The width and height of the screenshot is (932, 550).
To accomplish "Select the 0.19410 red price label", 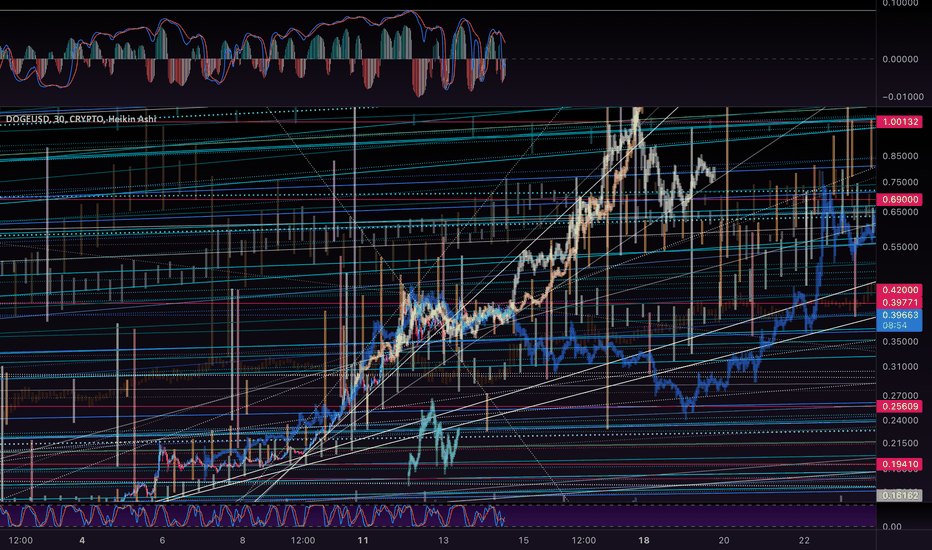I will (x=899, y=464).
